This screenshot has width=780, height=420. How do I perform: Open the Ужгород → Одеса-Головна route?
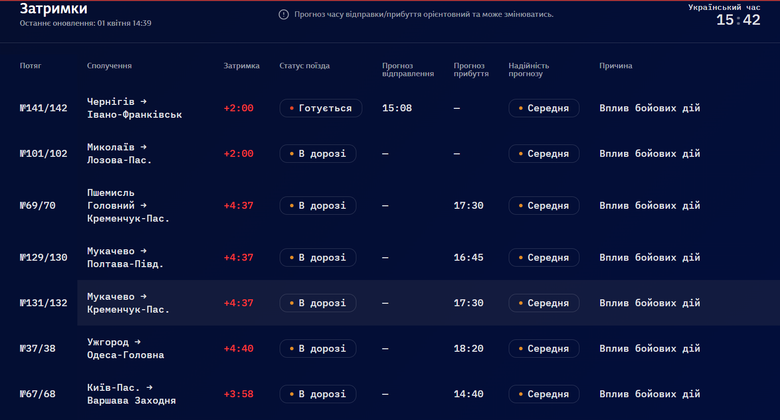[x=125, y=348]
